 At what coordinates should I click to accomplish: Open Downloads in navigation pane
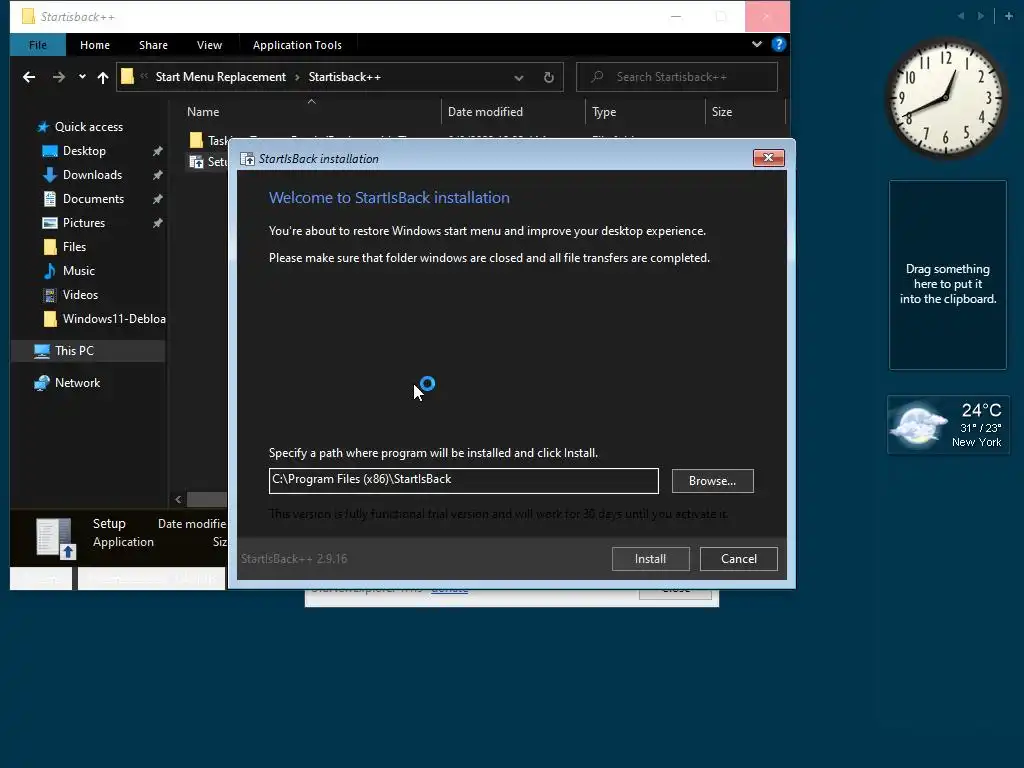92,175
